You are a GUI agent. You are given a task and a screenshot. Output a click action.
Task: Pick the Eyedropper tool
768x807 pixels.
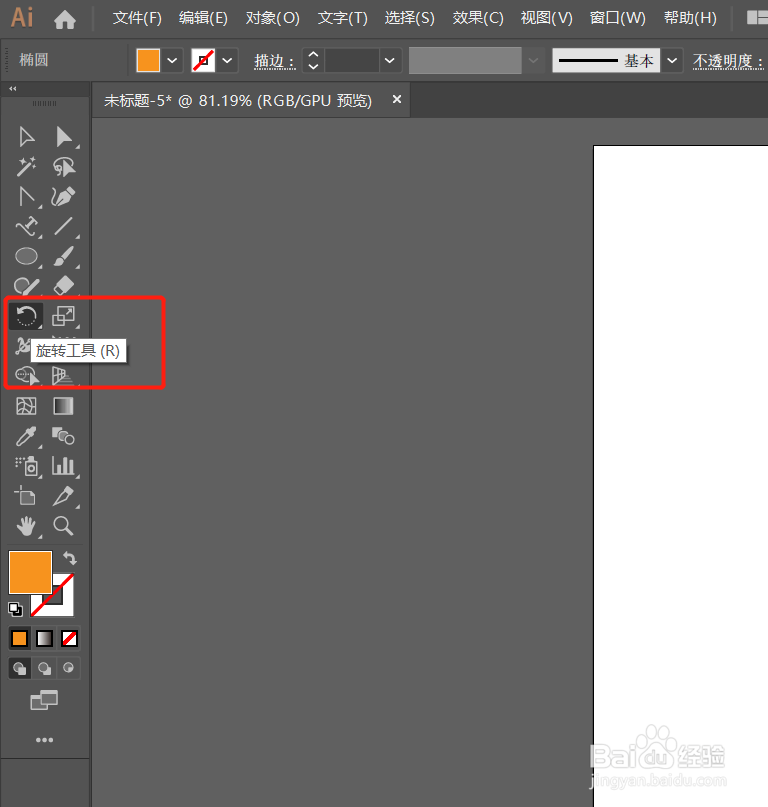[x=26, y=436]
